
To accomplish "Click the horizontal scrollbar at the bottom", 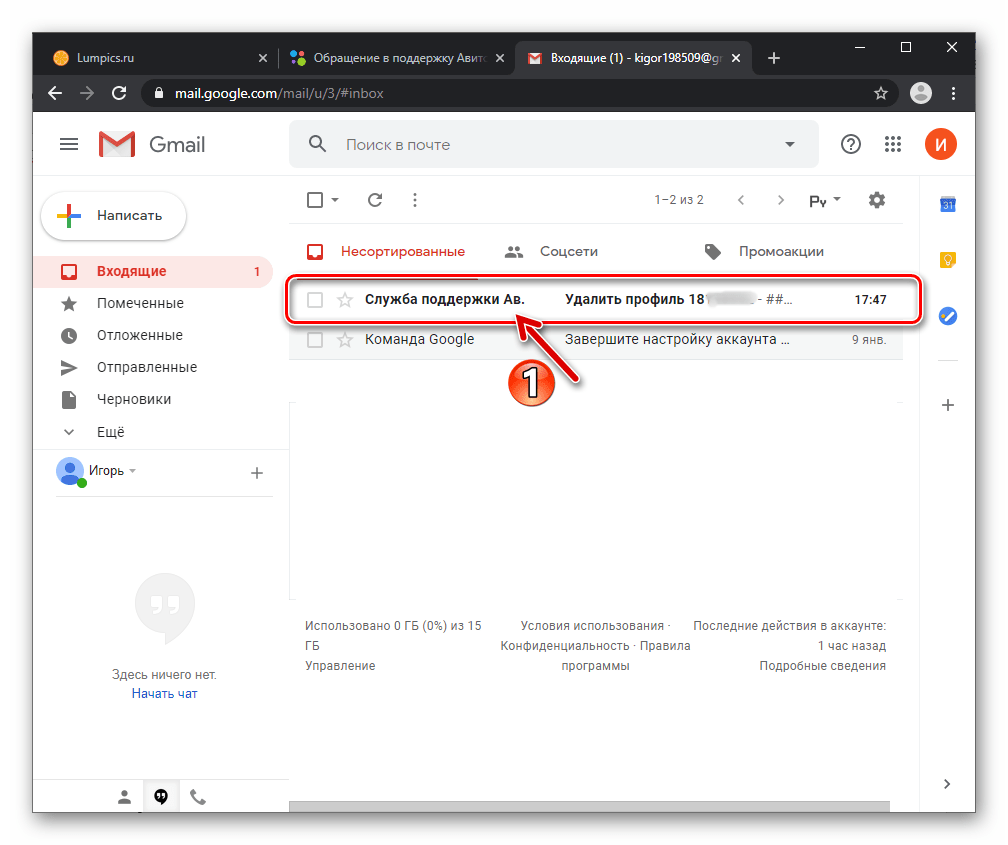I will (589, 807).
